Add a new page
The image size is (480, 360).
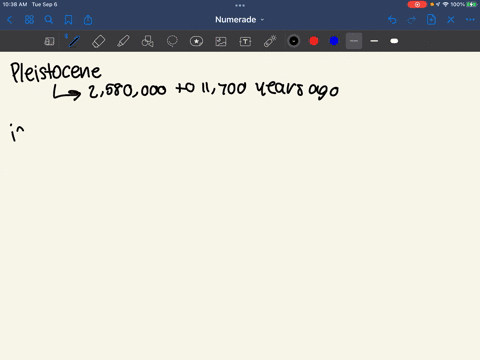(x=431, y=20)
